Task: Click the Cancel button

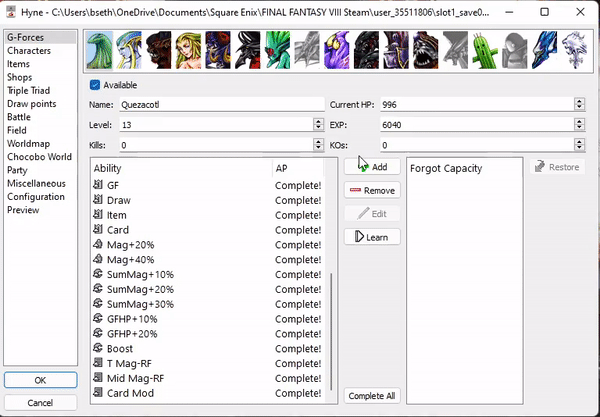Action: [41, 403]
